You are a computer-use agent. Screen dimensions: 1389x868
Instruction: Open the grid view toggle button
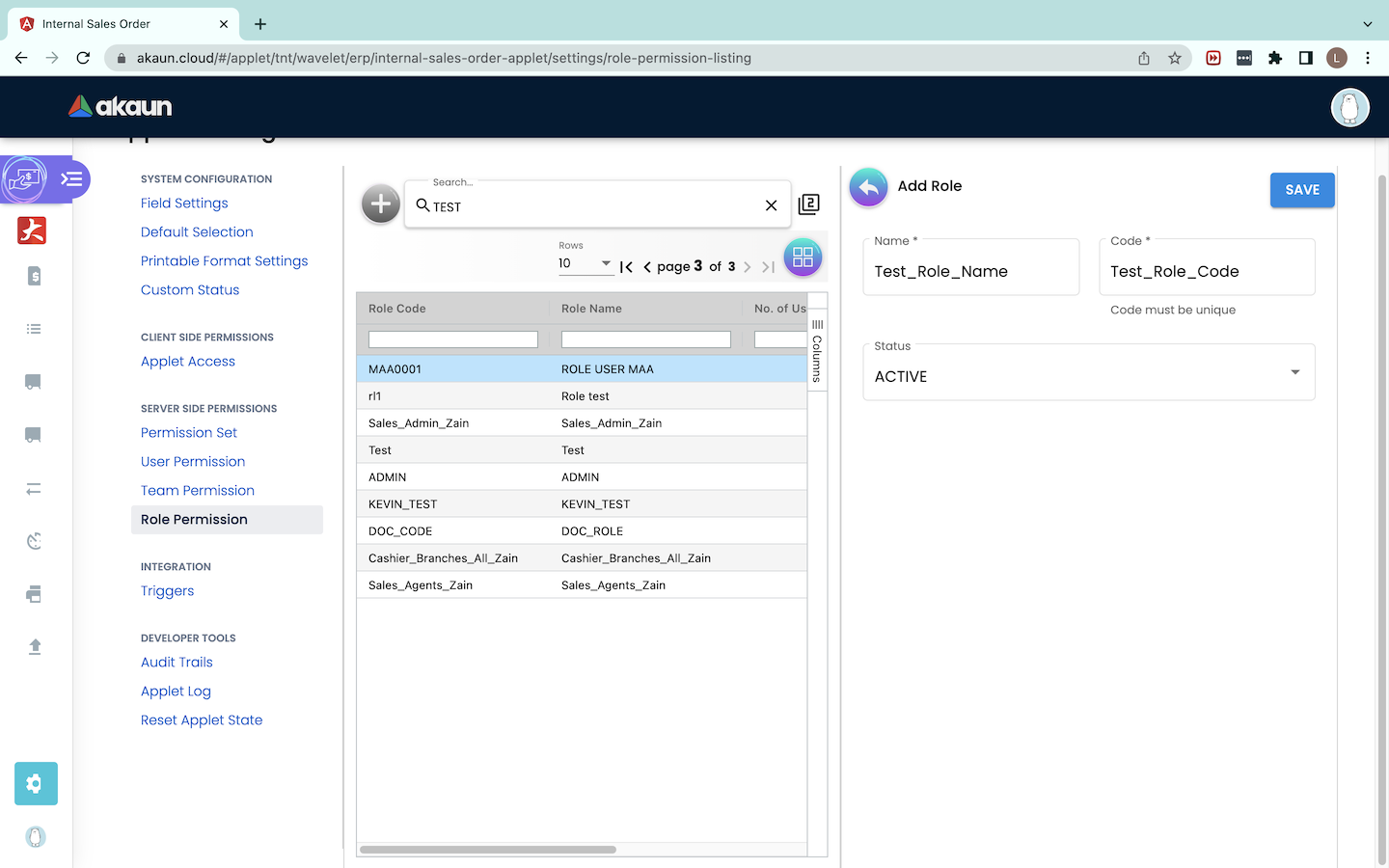[803, 258]
